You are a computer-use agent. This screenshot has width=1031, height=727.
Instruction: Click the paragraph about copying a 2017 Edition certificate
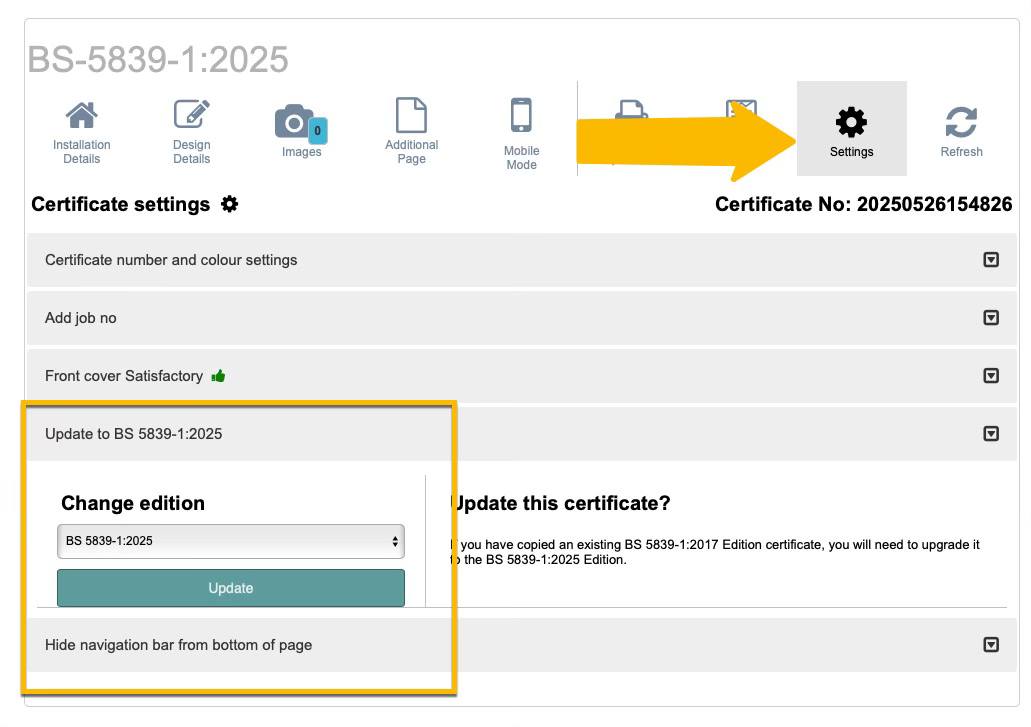click(715, 552)
